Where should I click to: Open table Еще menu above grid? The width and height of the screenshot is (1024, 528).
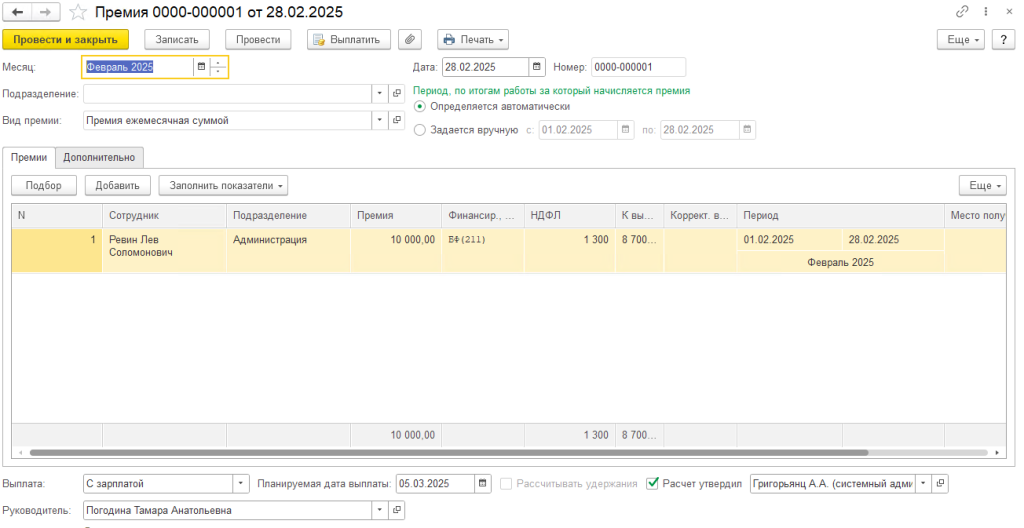click(x=983, y=186)
